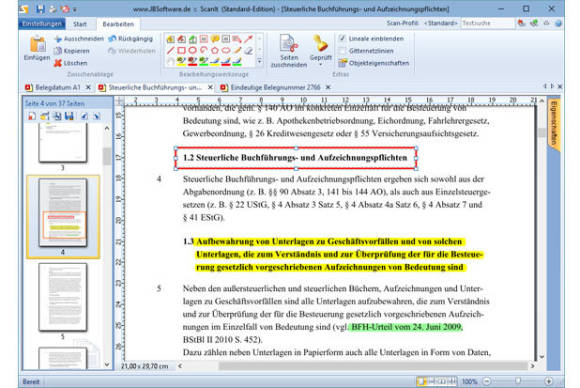This screenshot has width=580, height=388.
Task: Select page 5 thumbnail
Action: click(x=63, y=297)
